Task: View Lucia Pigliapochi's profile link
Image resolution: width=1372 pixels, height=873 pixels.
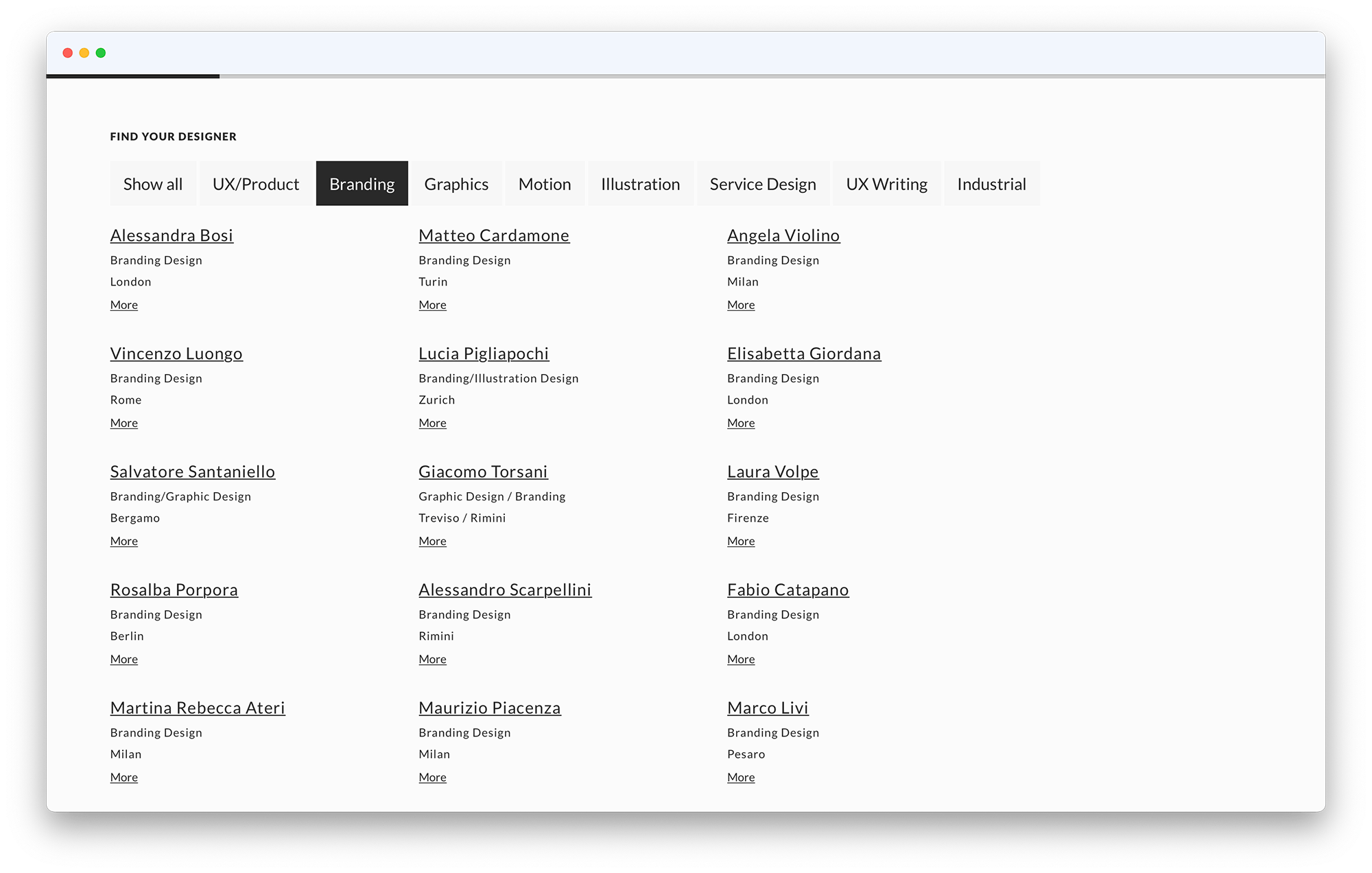Action: 484,353
